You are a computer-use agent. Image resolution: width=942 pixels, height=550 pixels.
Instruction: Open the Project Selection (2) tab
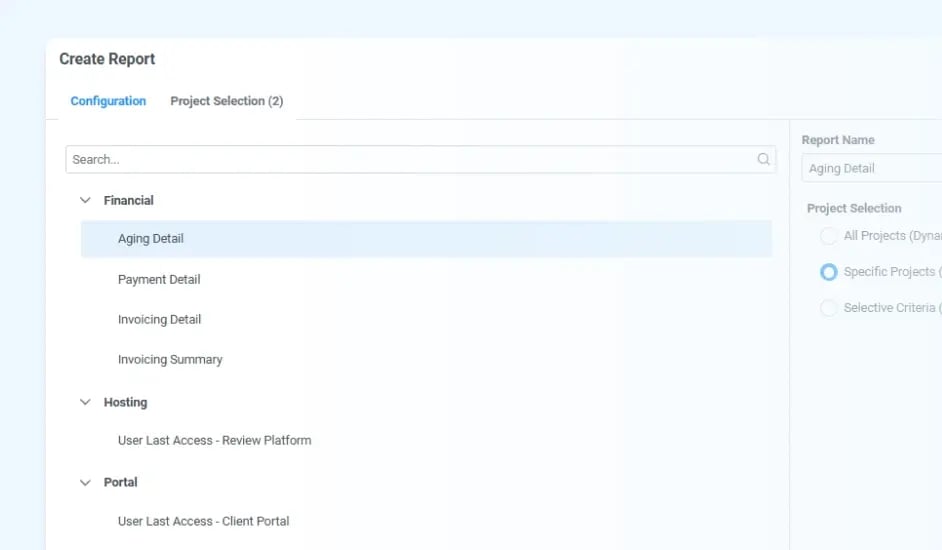[x=226, y=101]
